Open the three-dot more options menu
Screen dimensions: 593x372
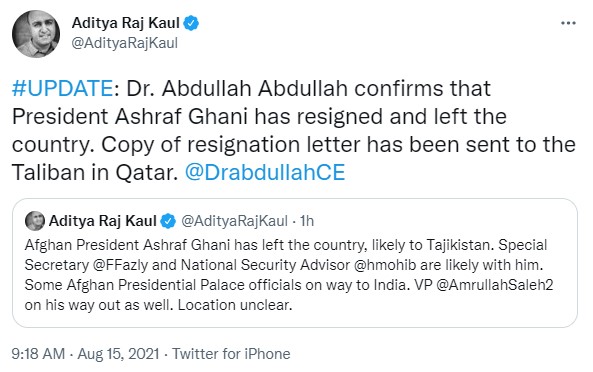(x=568, y=23)
